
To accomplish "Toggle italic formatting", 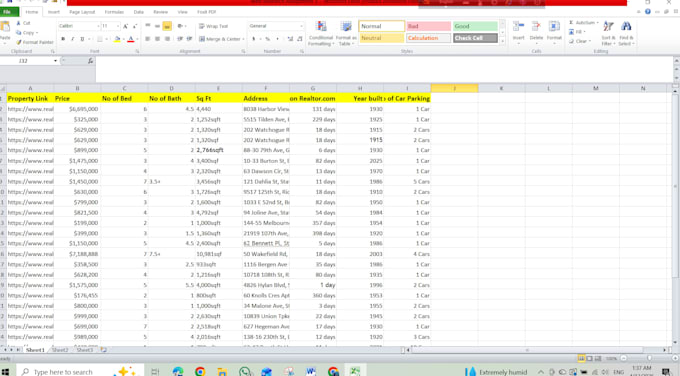I will 72,39.
